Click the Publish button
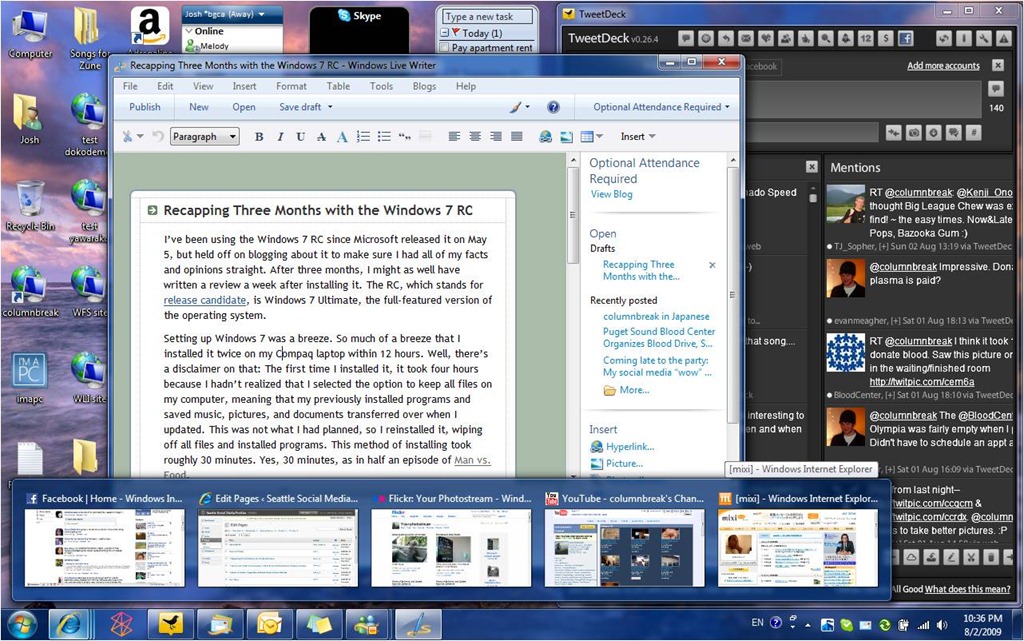The height and width of the screenshot is (641, 1024). pos(145,107)
